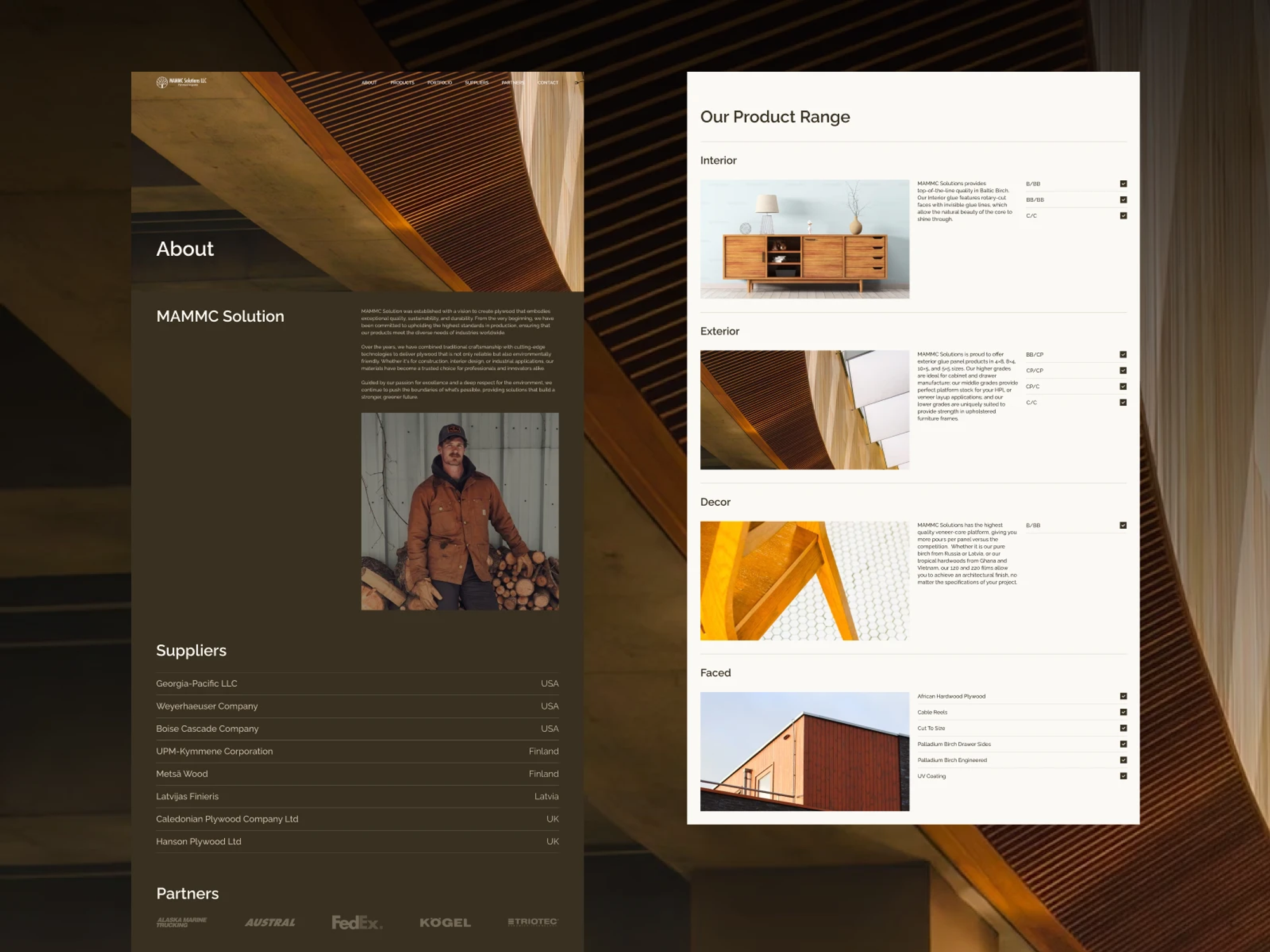Open the ABOUT menu item
This screenshot has height=952, width=1270.
369,83
